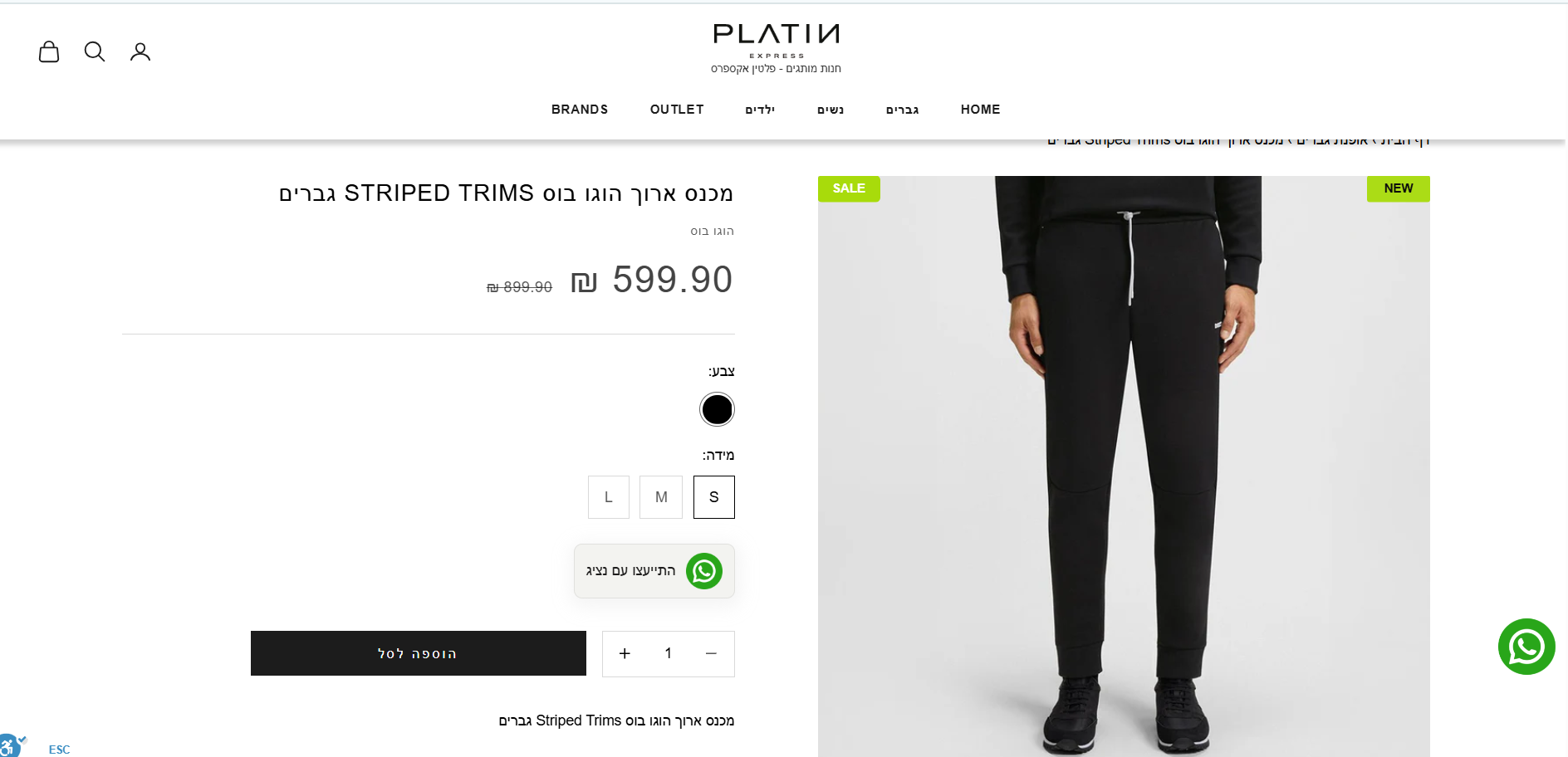Viewport: 1568px width, 757px height.
Task: Increase quantity with the plus icon
Action: 625,654
